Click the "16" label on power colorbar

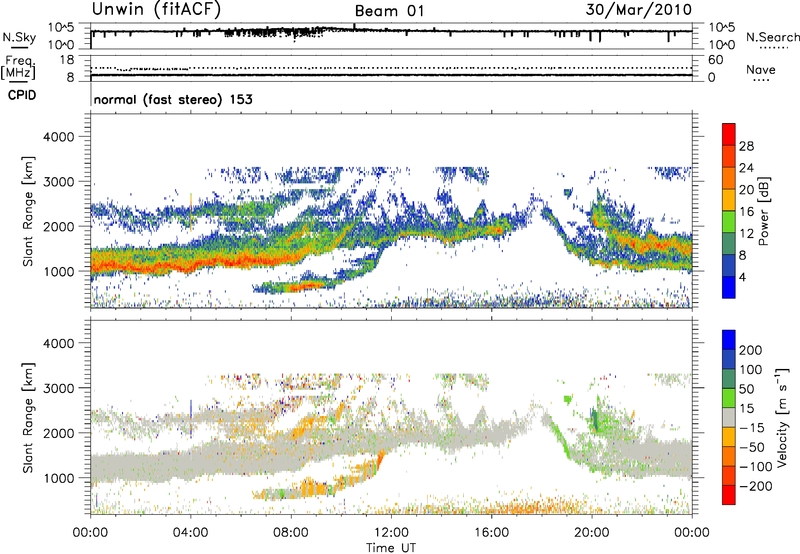746,212
